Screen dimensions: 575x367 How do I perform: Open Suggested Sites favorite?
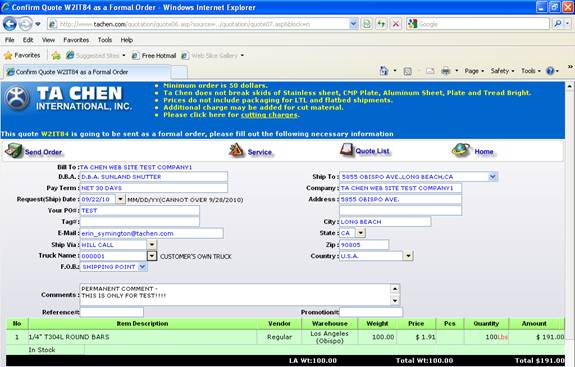95,55
